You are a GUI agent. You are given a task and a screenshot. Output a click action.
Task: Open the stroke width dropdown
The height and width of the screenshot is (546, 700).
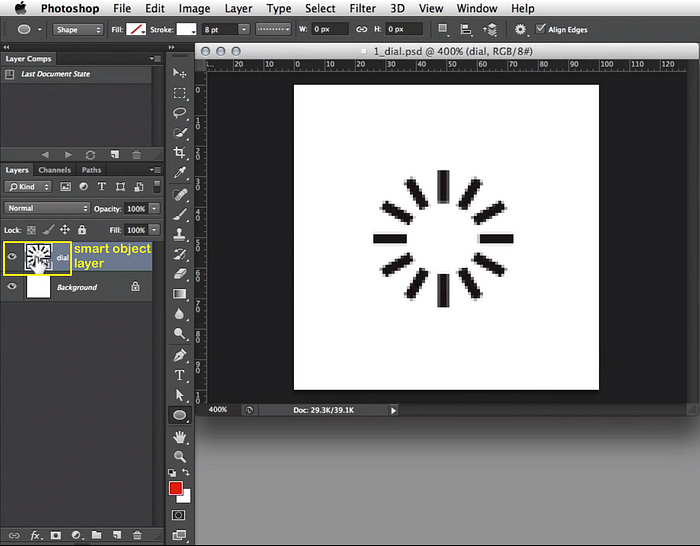pos(244,29)
